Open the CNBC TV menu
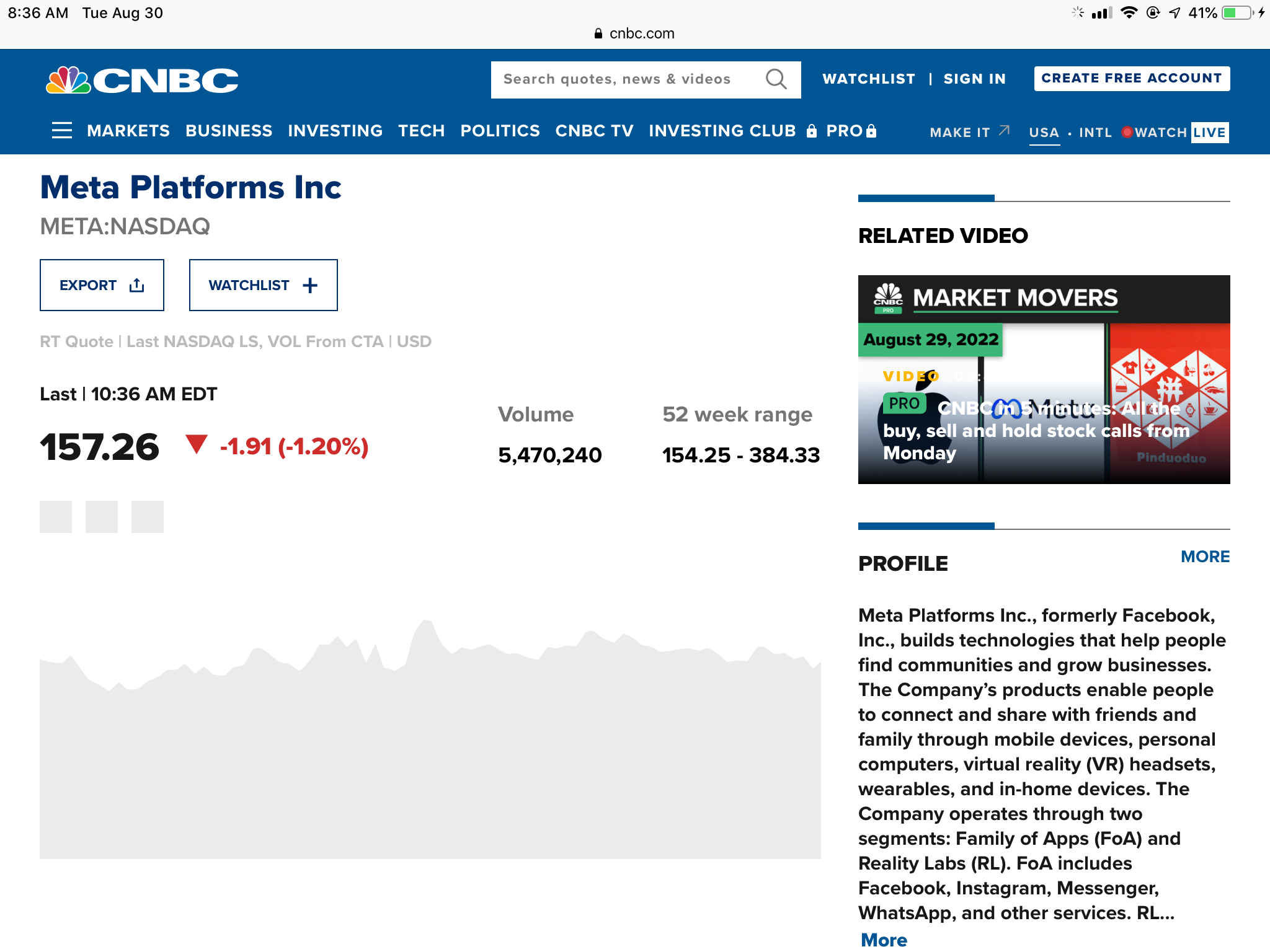Screen dimensions: 1270x952 click(x=595, y=131)
